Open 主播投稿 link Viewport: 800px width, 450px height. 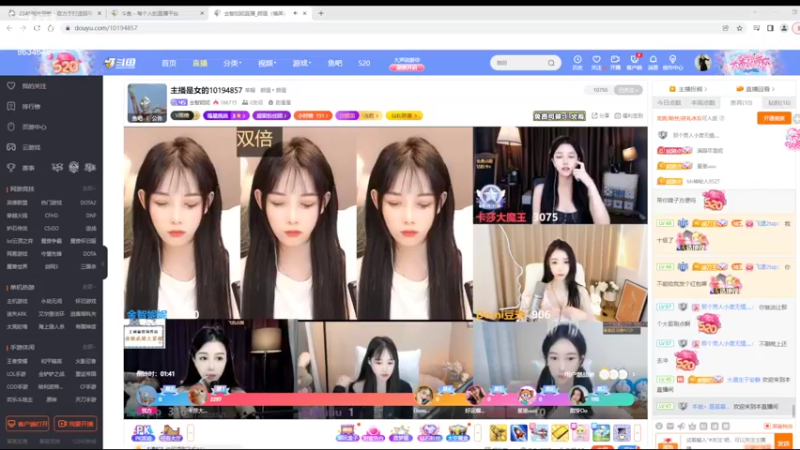[688, 89]
